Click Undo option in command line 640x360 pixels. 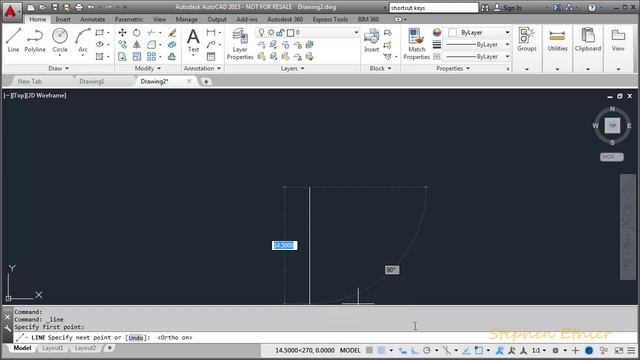tap(136, 338)
